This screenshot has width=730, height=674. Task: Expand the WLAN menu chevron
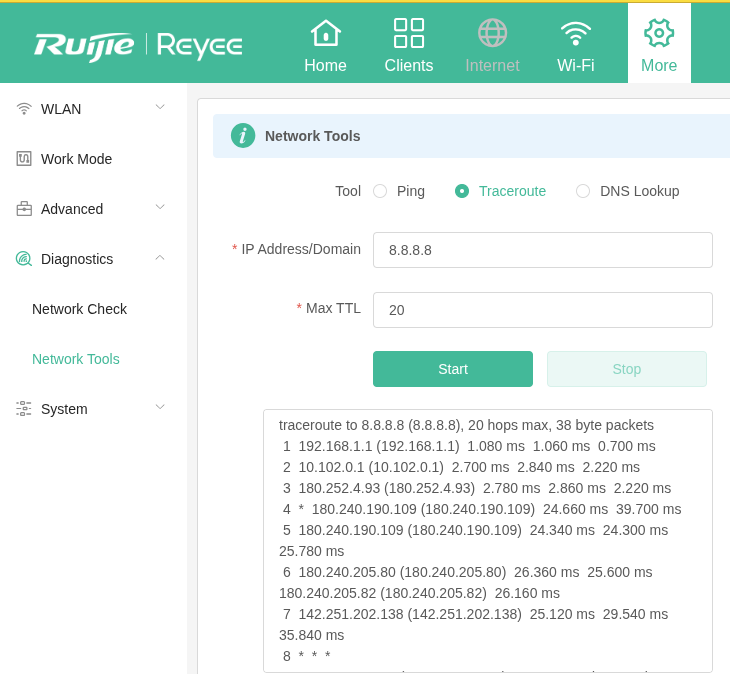[160, 107]
